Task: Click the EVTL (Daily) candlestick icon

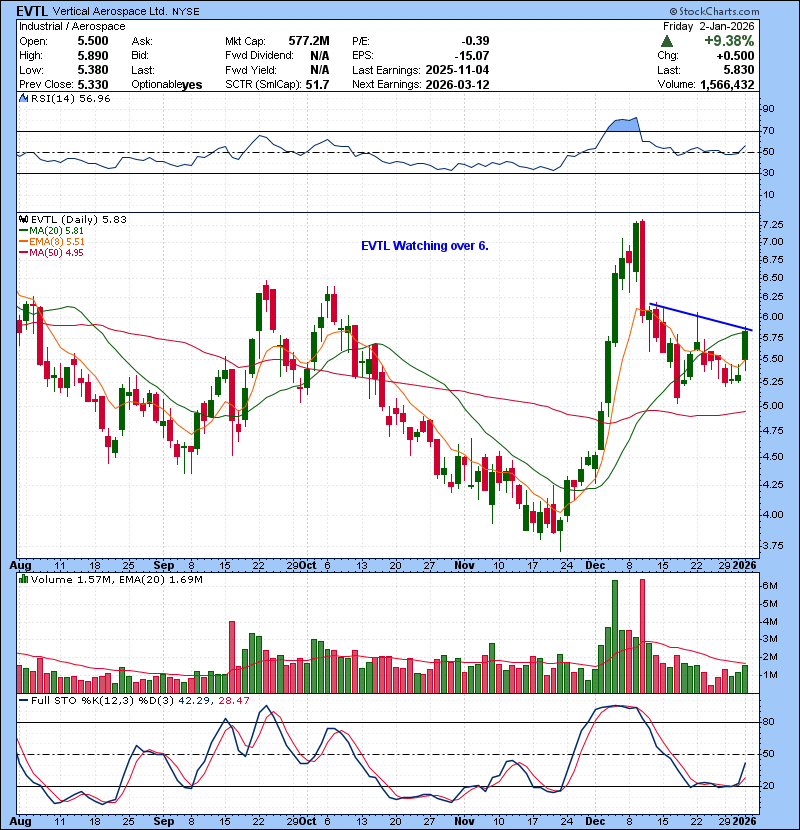Action: [x=23, y=219]
